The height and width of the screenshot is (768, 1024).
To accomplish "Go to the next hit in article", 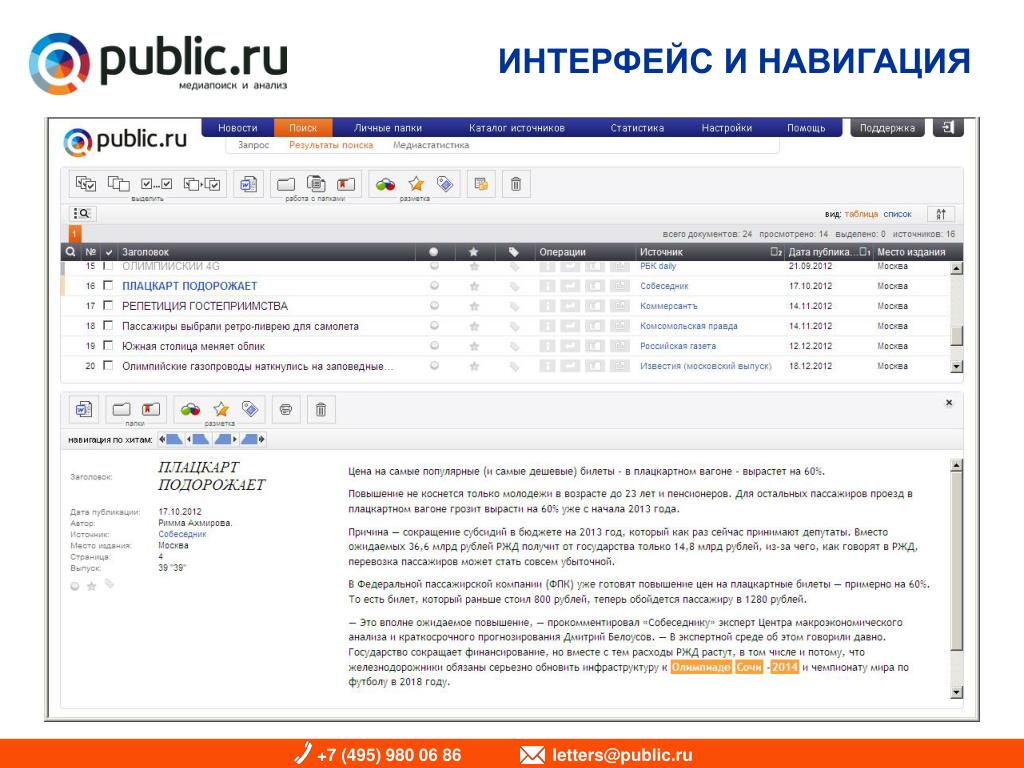I will point(226,440).
